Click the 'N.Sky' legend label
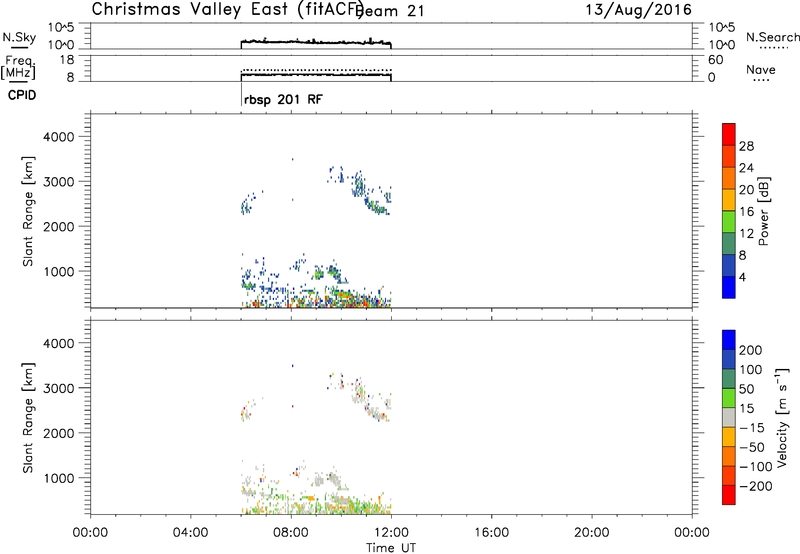Image resolution: width=800 pixels, height=554 pixels. click(19, 38)
